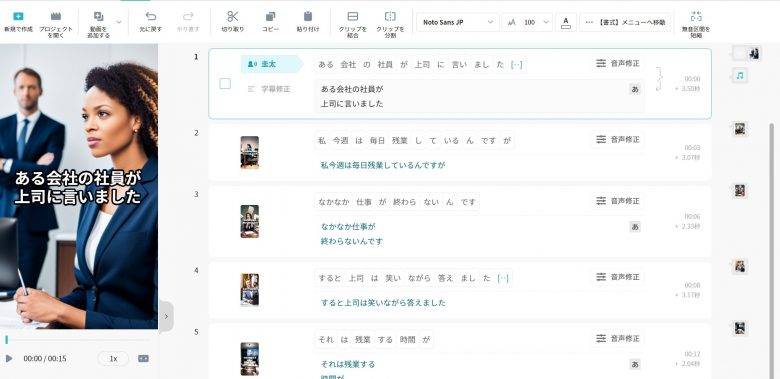The image size is (780, 379).
Task: Open 音声修正 for clip 4
Action: [618, 277]
